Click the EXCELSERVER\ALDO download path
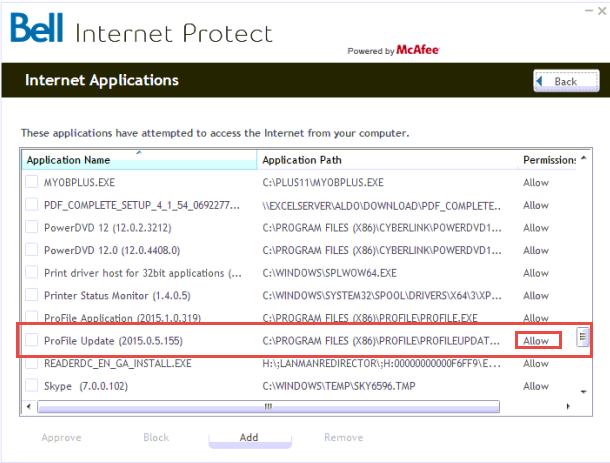This screenshot has width=610, height=463. click(382, 205)
